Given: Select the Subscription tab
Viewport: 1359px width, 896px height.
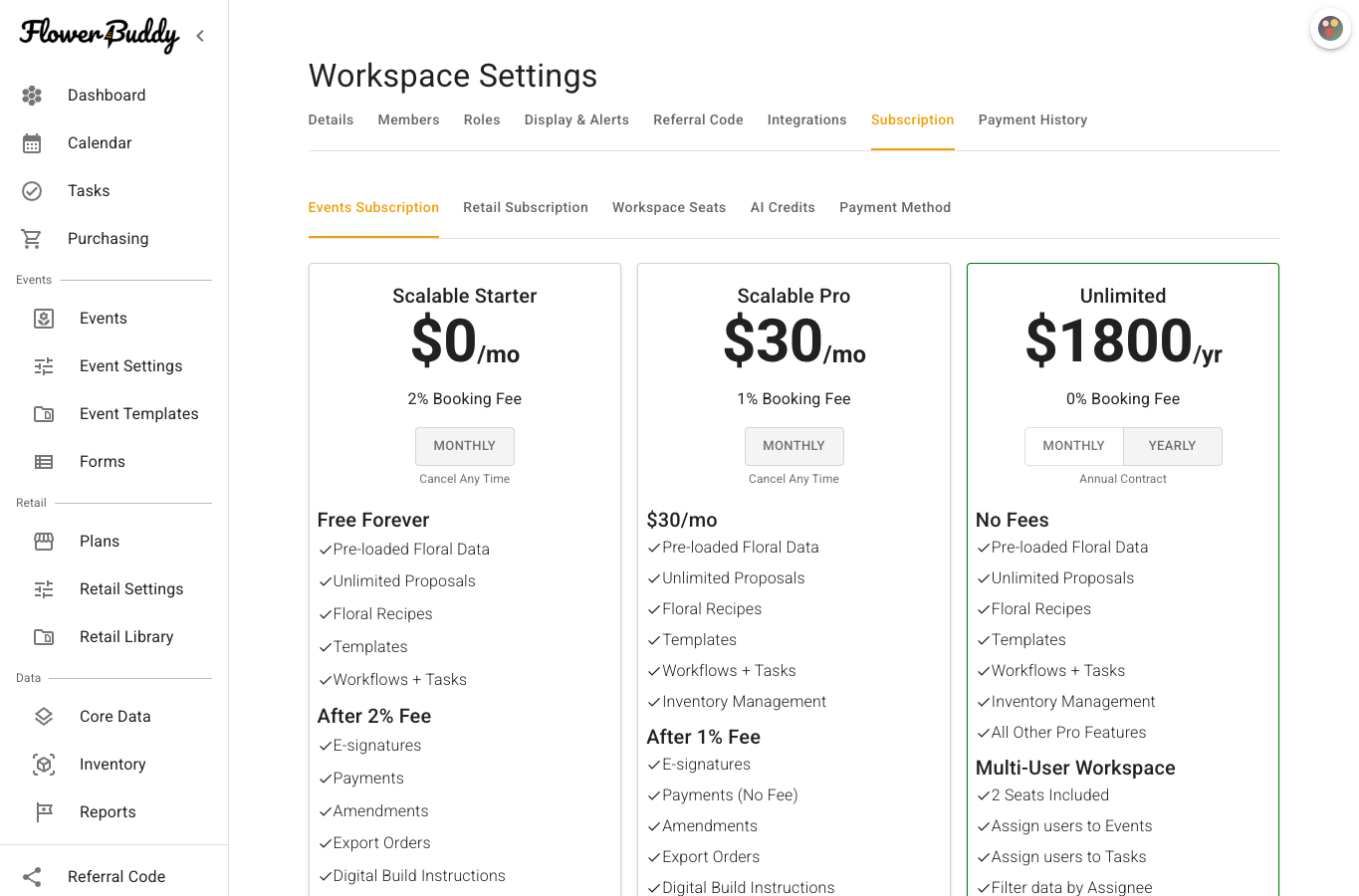Looking at the screenshot, I should tap(913, 120).
